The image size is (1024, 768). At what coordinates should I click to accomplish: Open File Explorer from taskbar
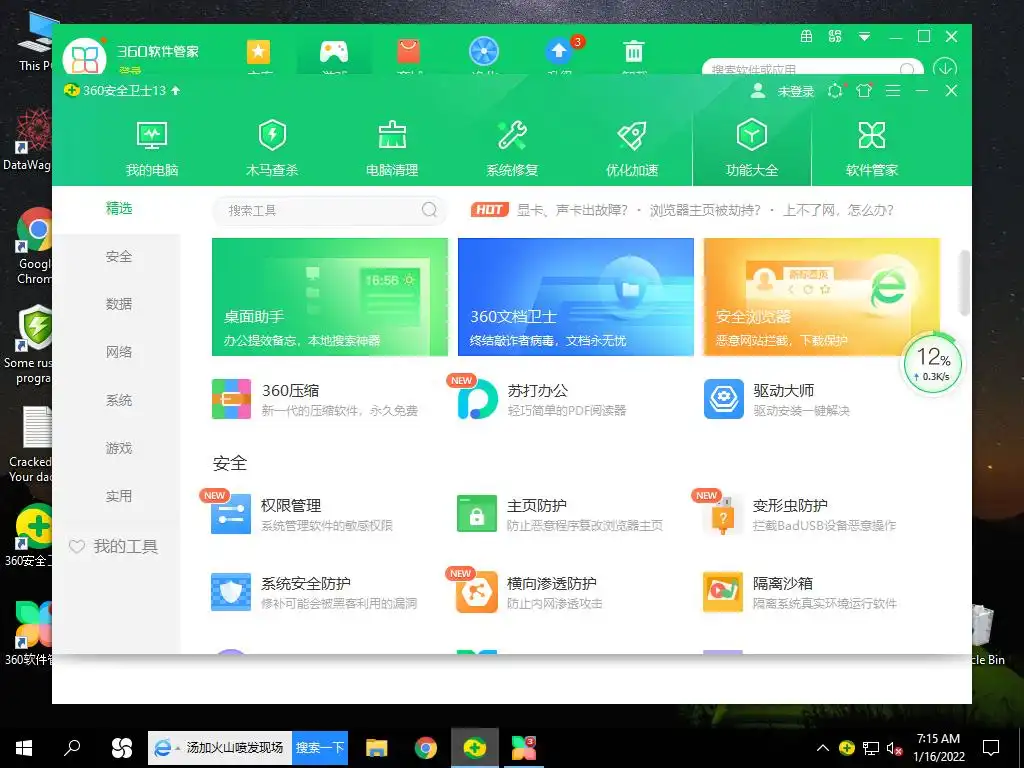coord(376,748)
